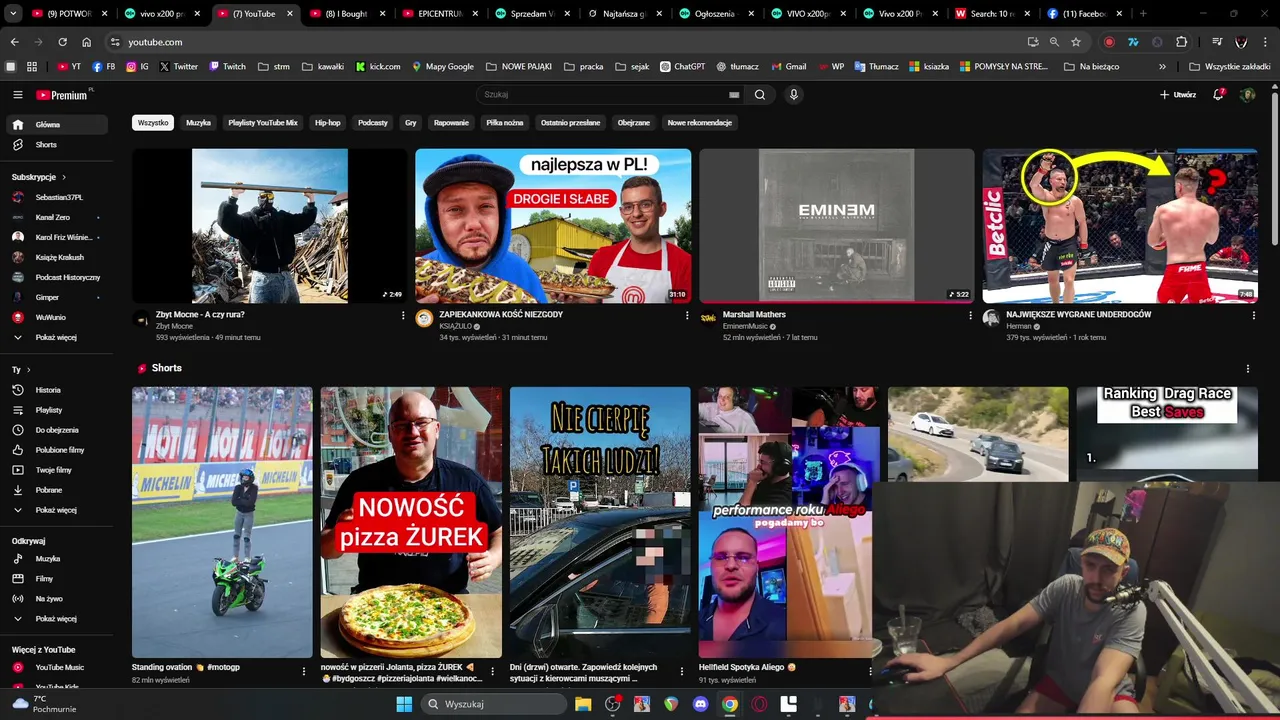Expand Pokaż więcej under subscriptions
Screen dimensions: 1280x720
pos(55,338)
